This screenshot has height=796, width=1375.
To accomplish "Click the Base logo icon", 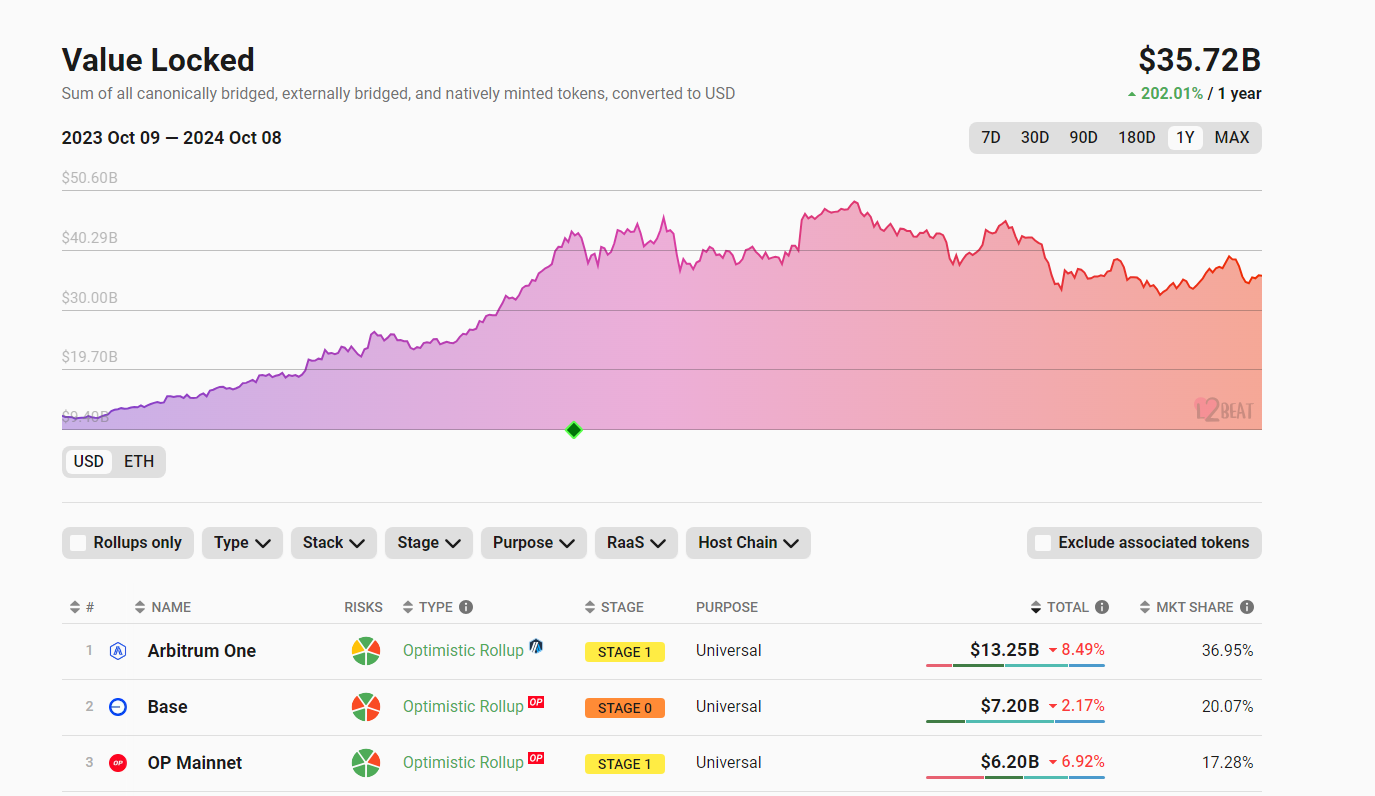I will (118, 707).
